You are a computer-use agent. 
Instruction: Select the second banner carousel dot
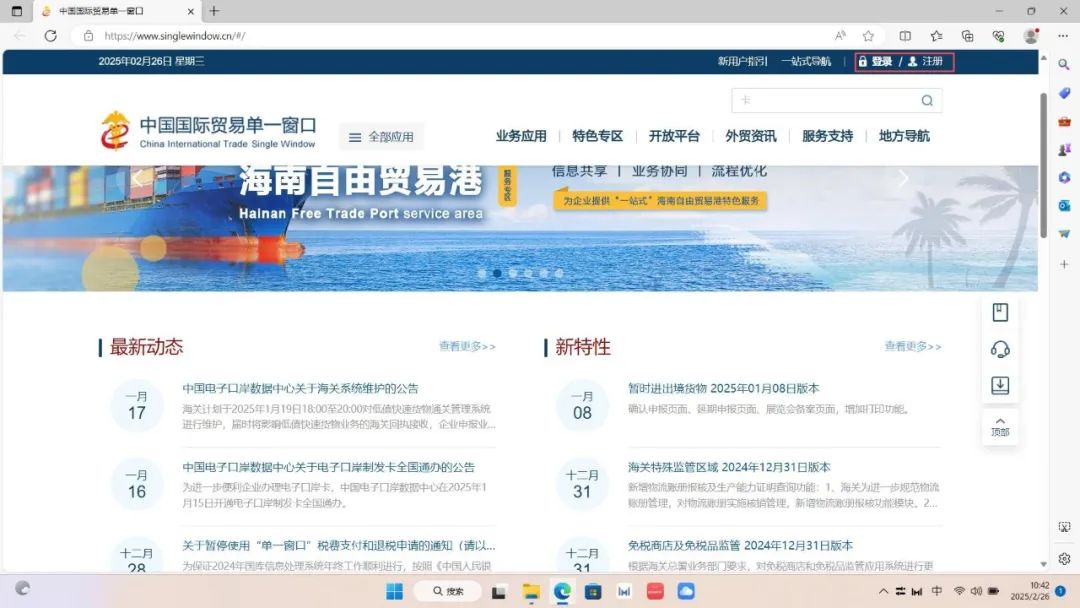497,273
